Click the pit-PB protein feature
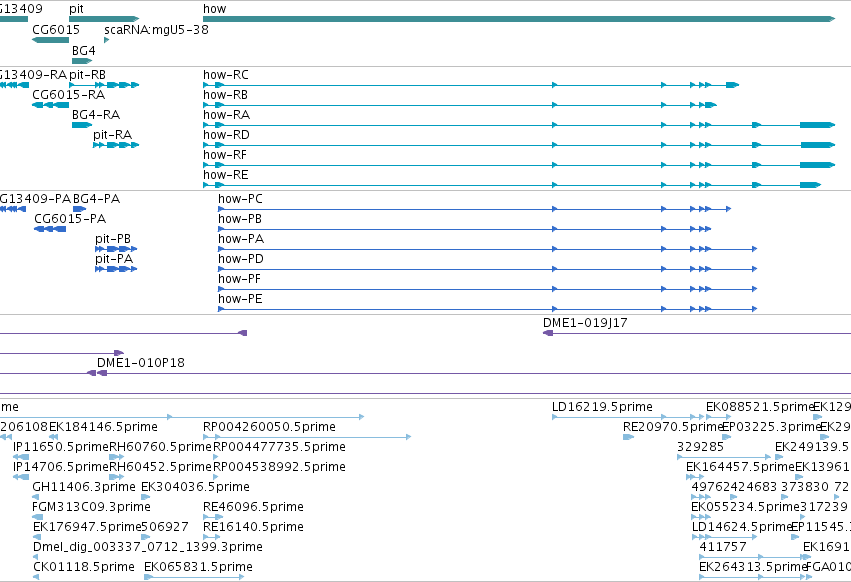Viewport: 851px width, 582px height. pos(116,249)
